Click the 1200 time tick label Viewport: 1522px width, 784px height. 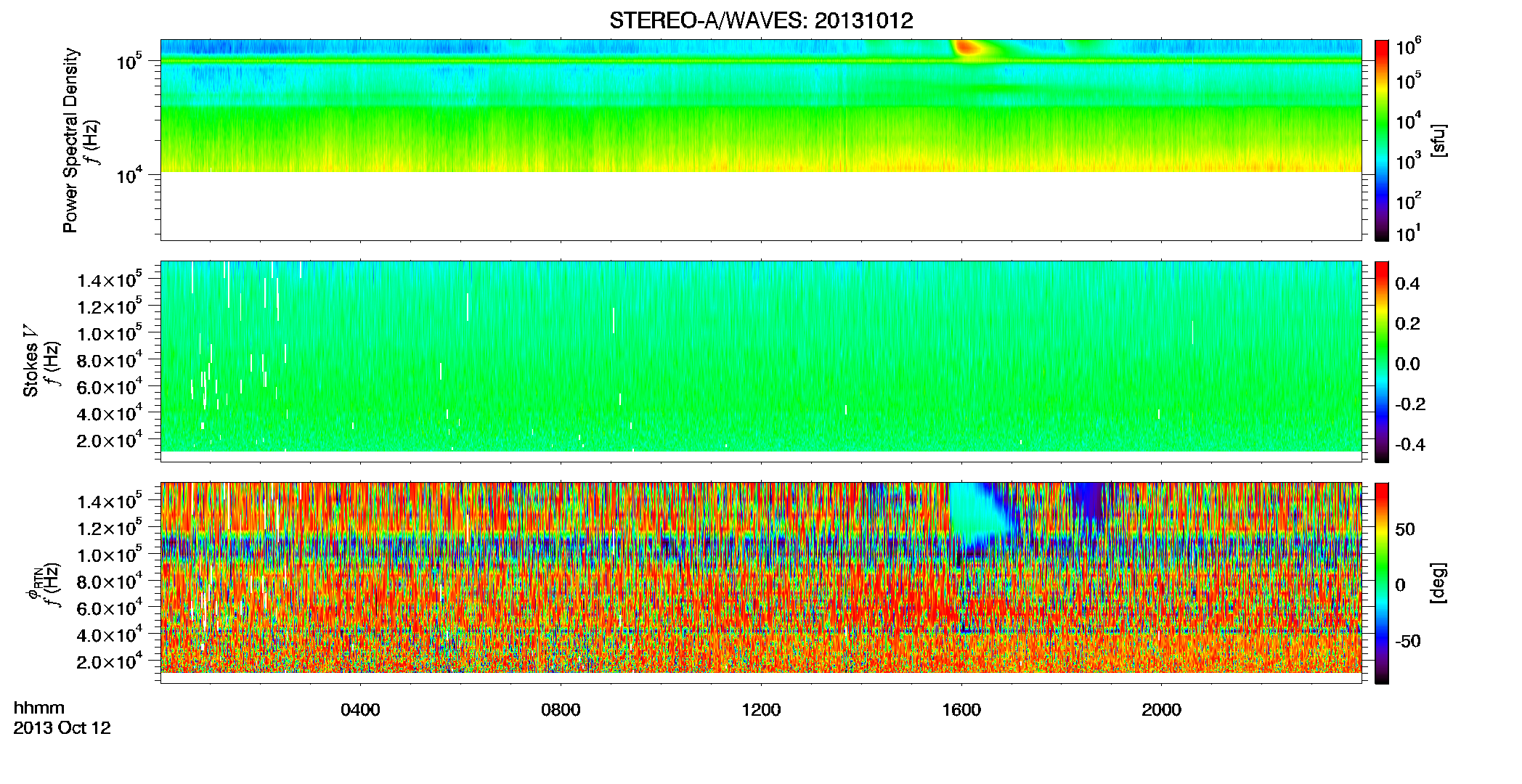coord(761,710)
